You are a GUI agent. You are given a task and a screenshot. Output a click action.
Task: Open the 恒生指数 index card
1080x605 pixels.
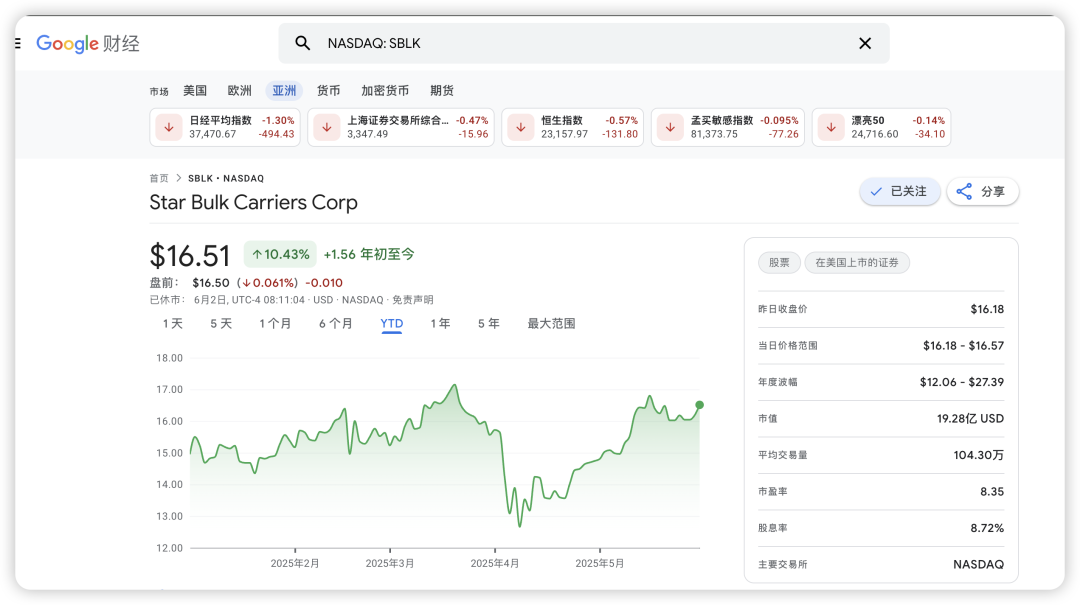pyautogui.click(x=572, y=127)
